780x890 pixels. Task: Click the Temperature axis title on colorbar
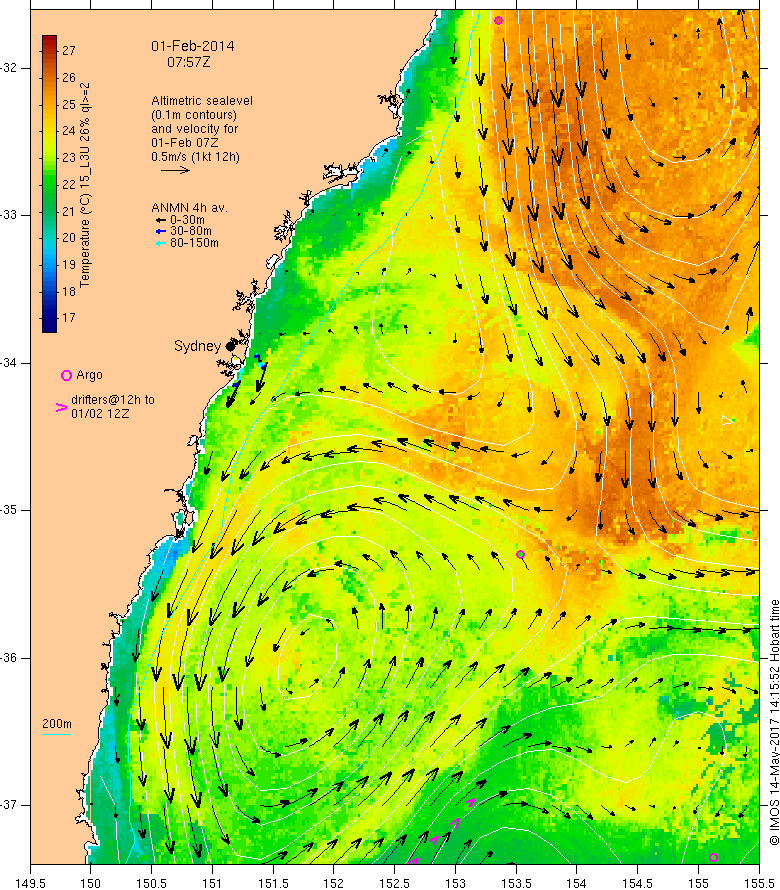point(85,184)
